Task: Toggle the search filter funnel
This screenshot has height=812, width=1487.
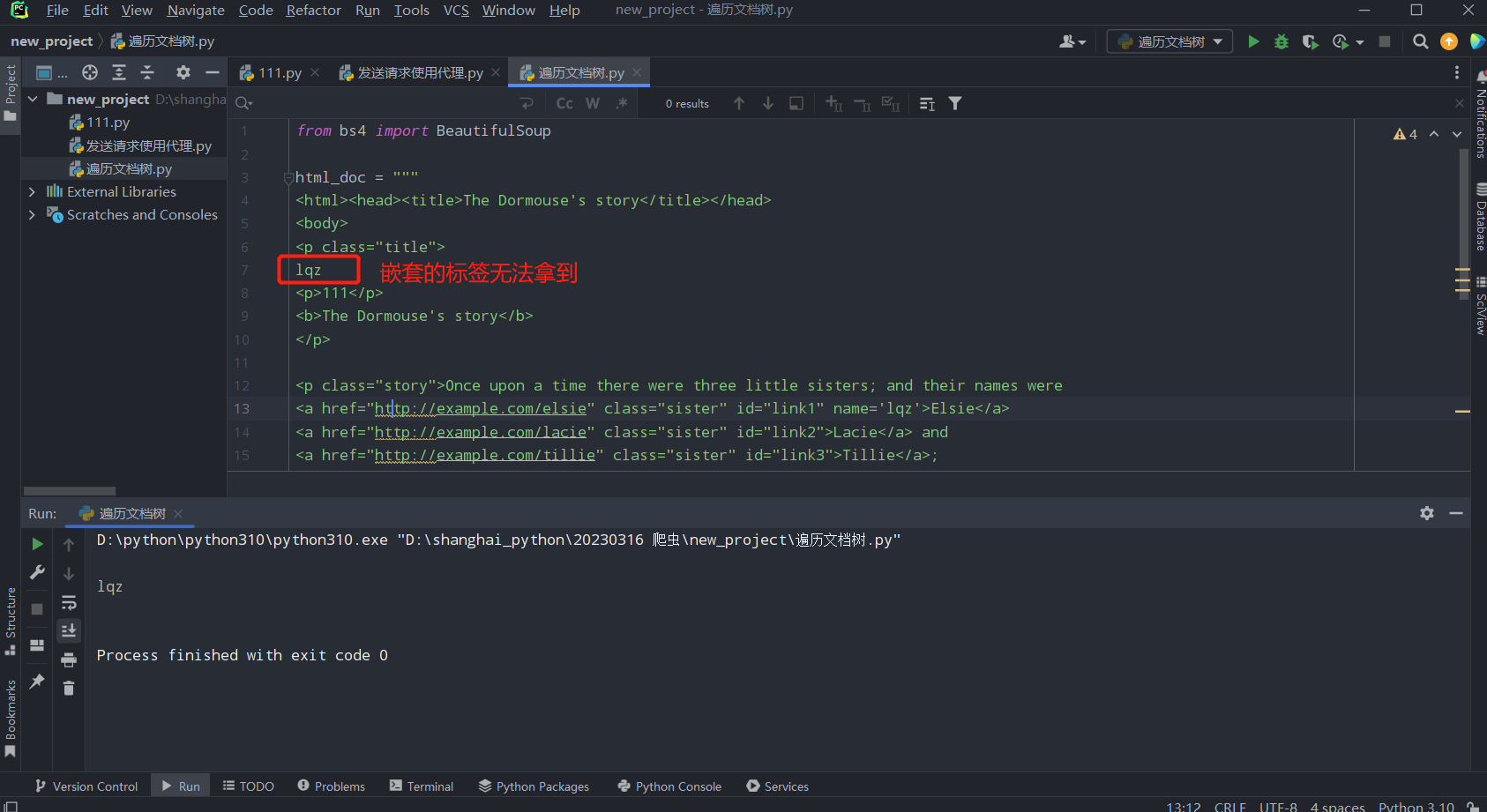Action: (x=955, y=103)
